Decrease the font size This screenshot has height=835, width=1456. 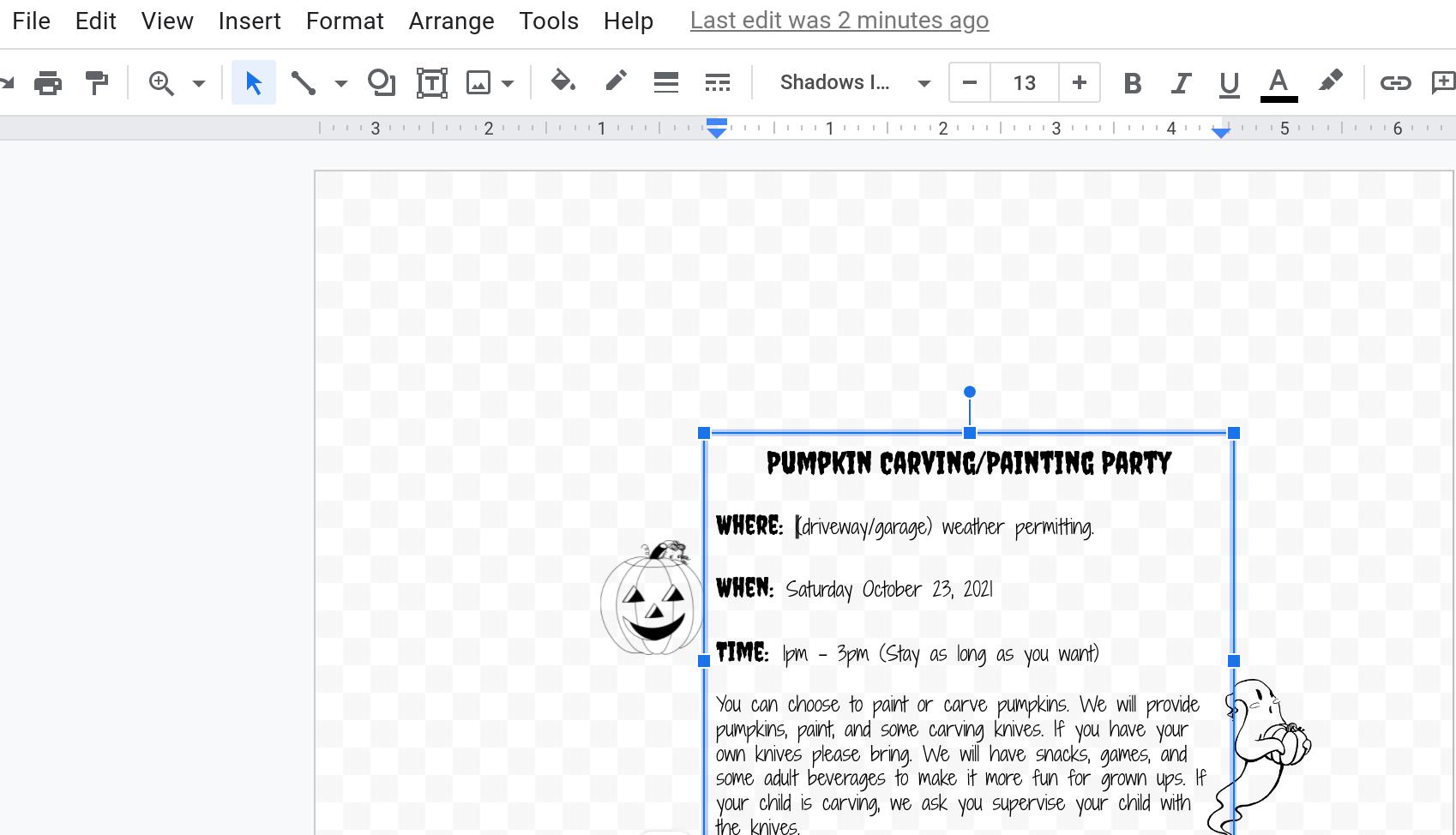[x=970, y=83]
